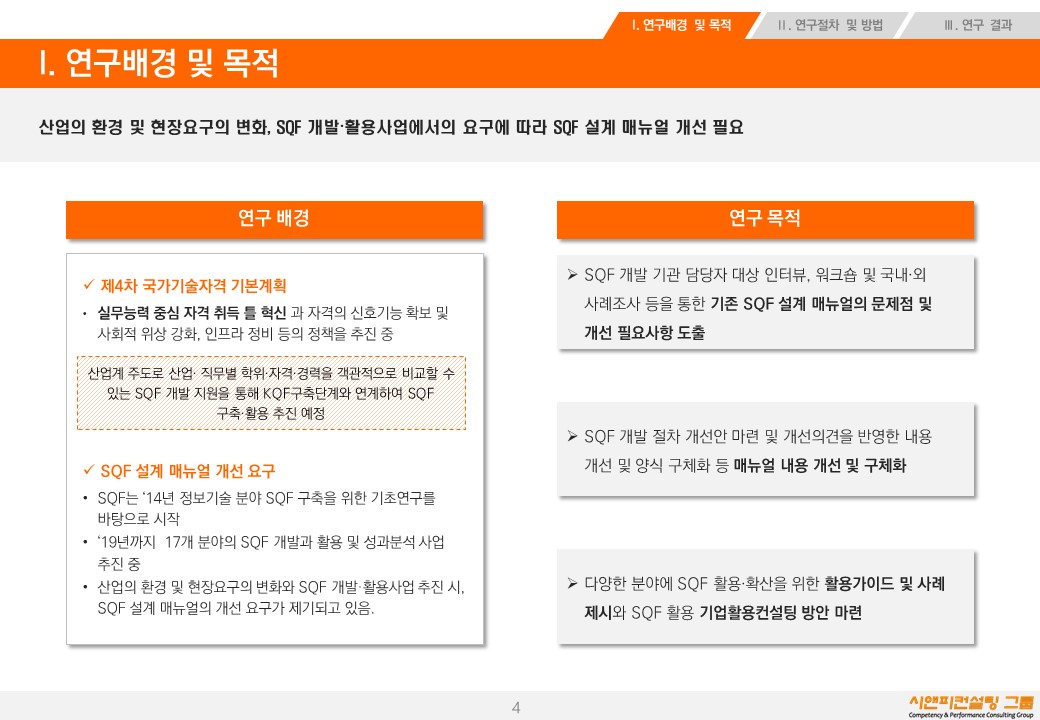Click the bold text '기업활용컨설팅 방안 마련'

[x=781, y=613]
